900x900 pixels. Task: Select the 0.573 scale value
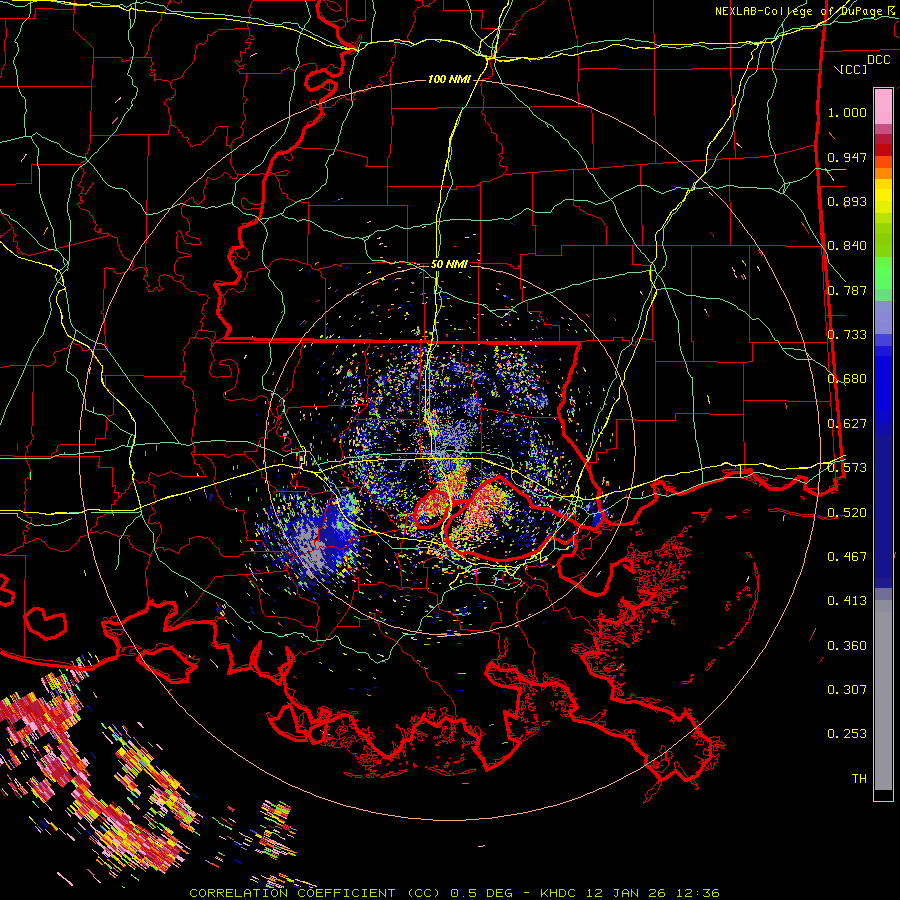point(847,468)
